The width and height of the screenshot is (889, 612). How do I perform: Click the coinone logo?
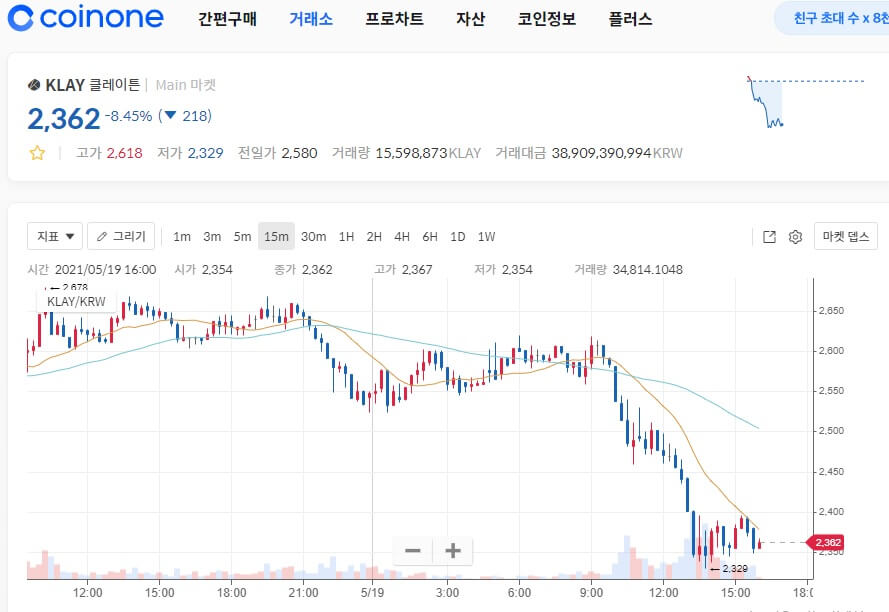pos(86,17)
